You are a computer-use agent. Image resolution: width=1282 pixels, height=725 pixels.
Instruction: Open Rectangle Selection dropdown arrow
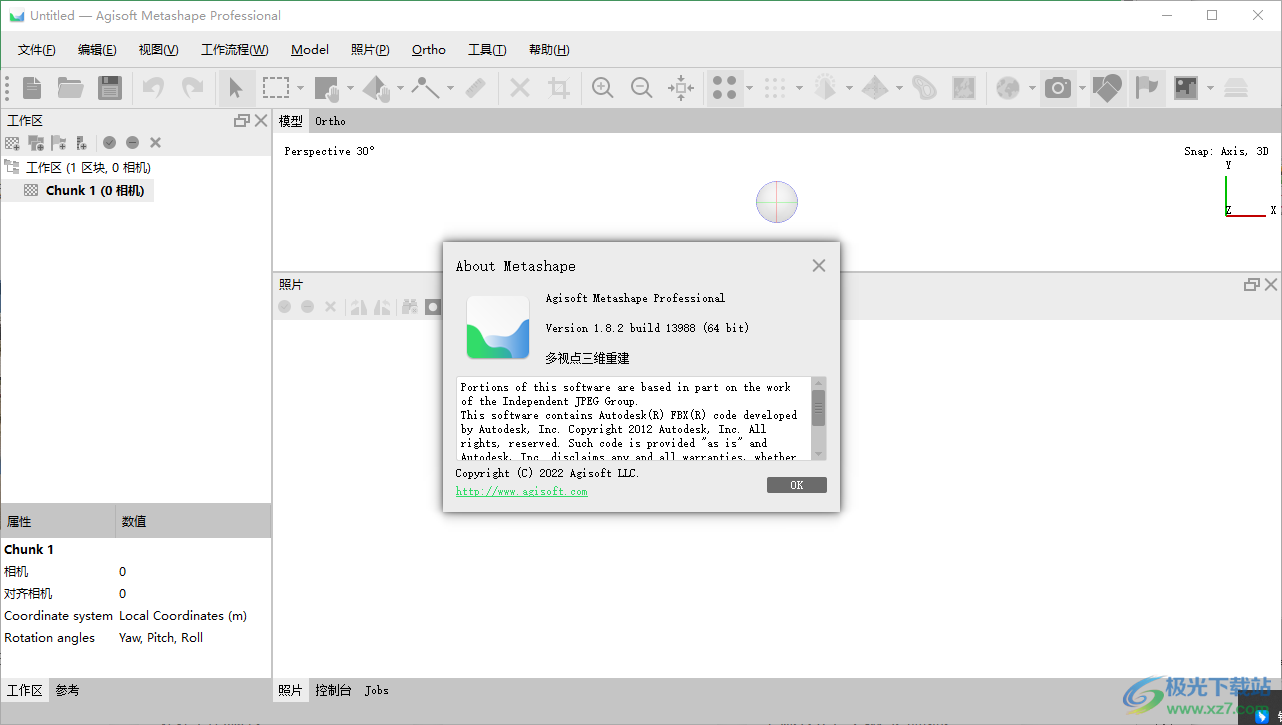[300, 88]
